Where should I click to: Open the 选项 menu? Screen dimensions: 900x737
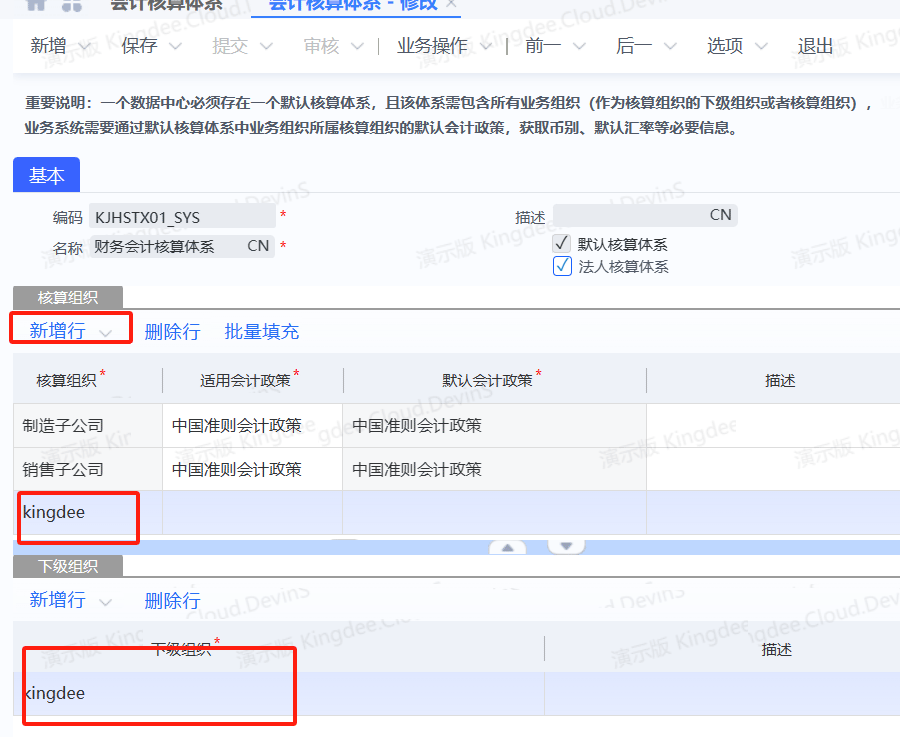(725, 45)
